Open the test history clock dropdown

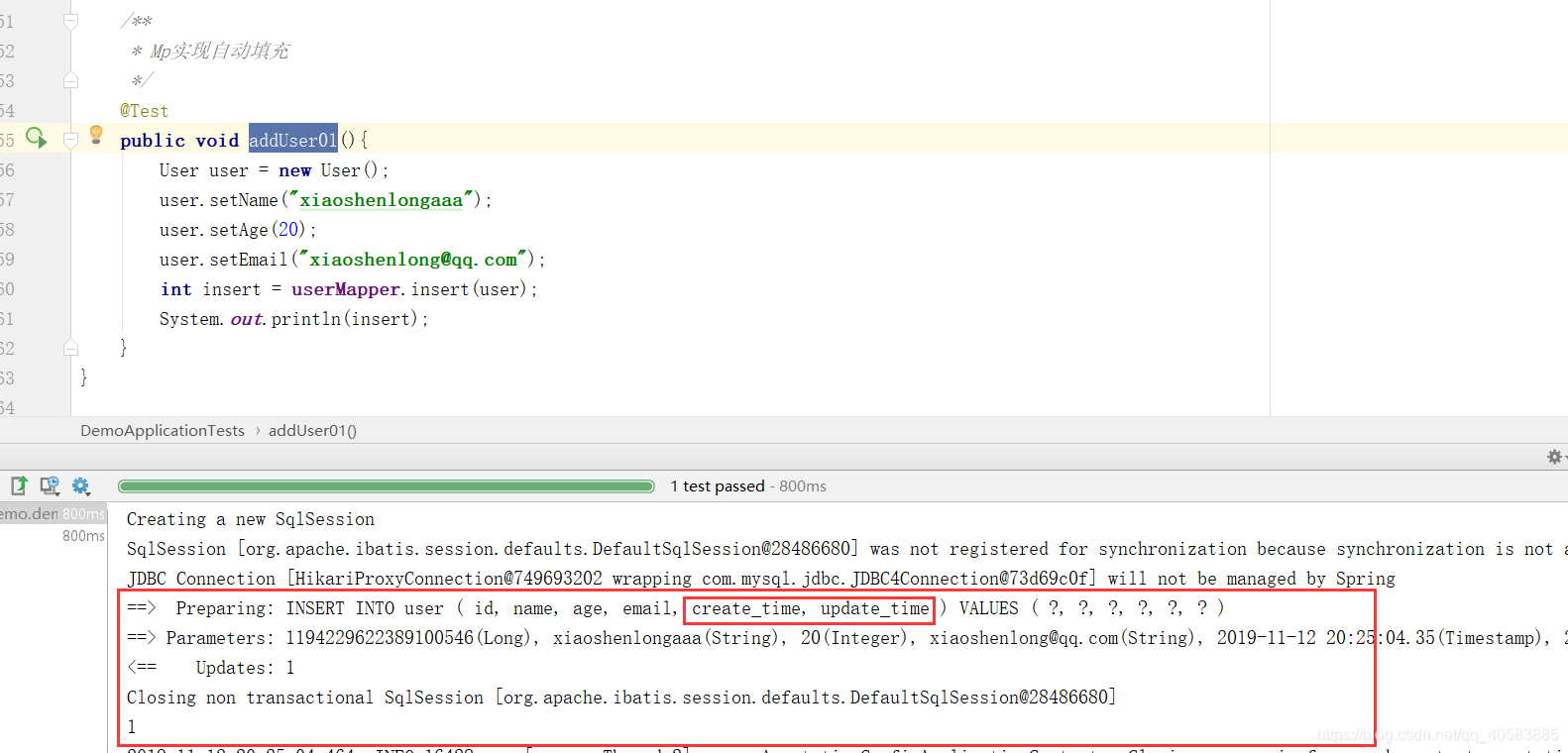[x=50, y=485]
